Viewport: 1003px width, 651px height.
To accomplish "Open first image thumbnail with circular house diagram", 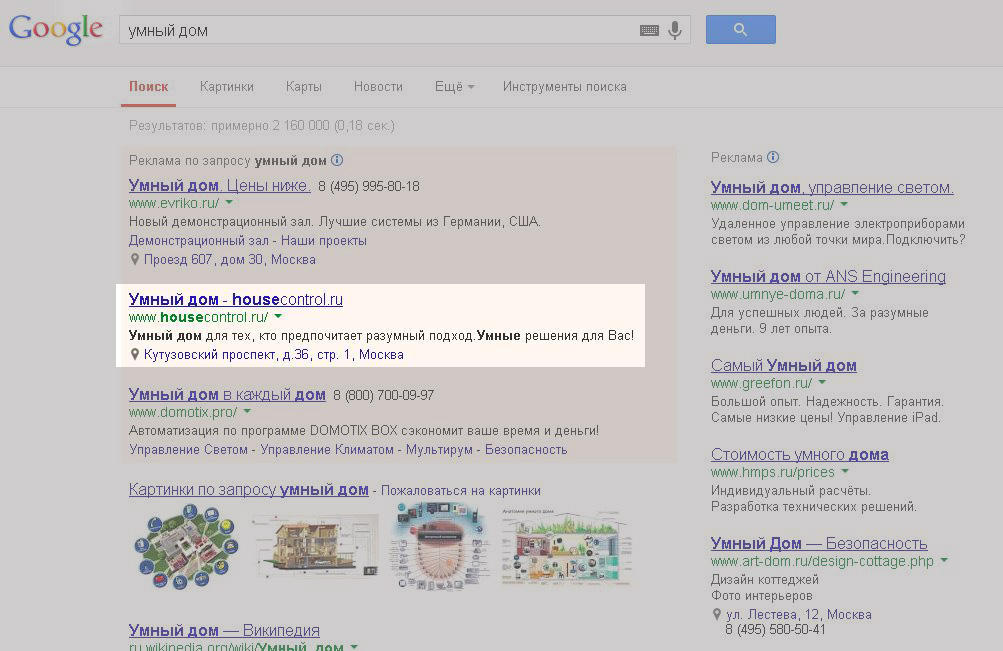I will (x=186, y=546).
